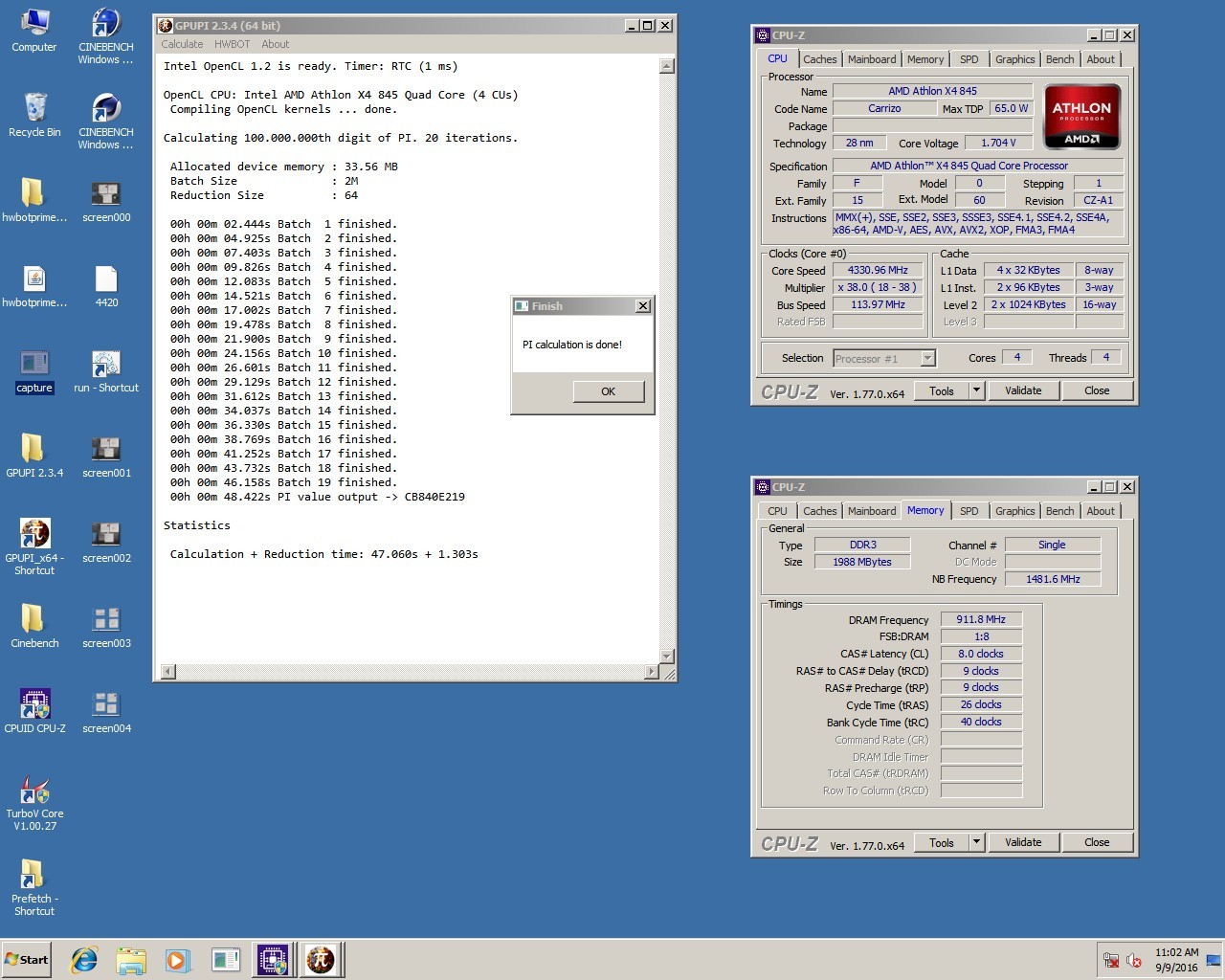Select the screen001 file icon
Image resolution: width=1225 pixels, height=980 pixels.
click(x=106, y=456)
